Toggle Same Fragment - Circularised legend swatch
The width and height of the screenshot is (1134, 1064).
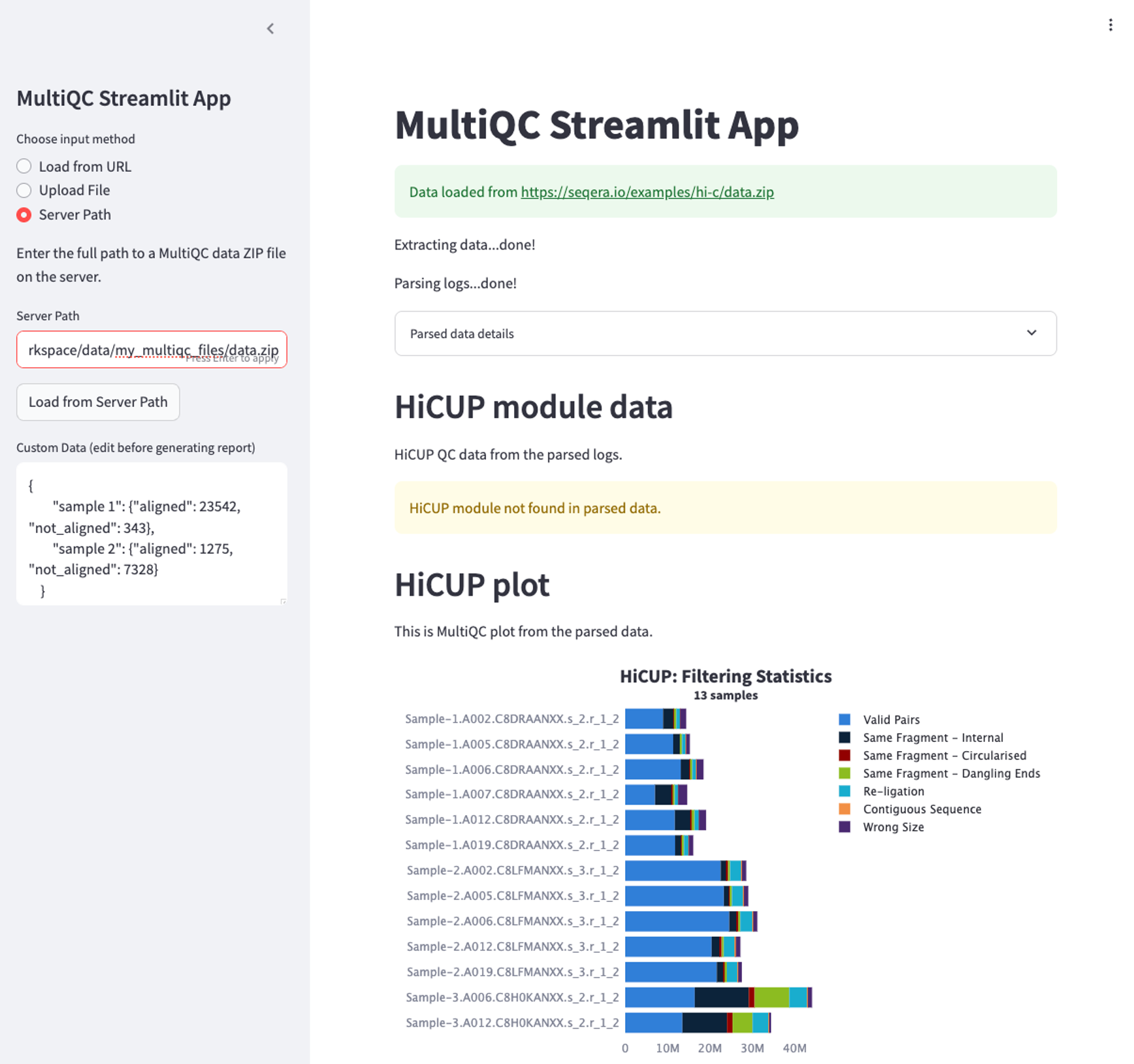pos(845,755)
